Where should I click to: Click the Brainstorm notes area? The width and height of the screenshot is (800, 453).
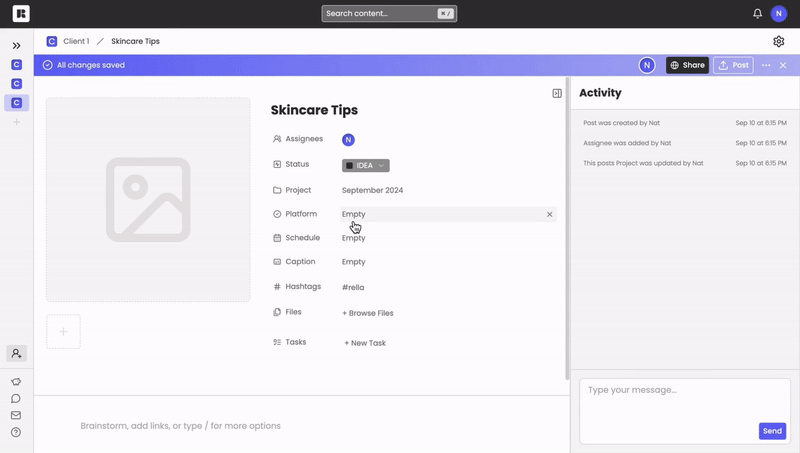pos(180,426)
